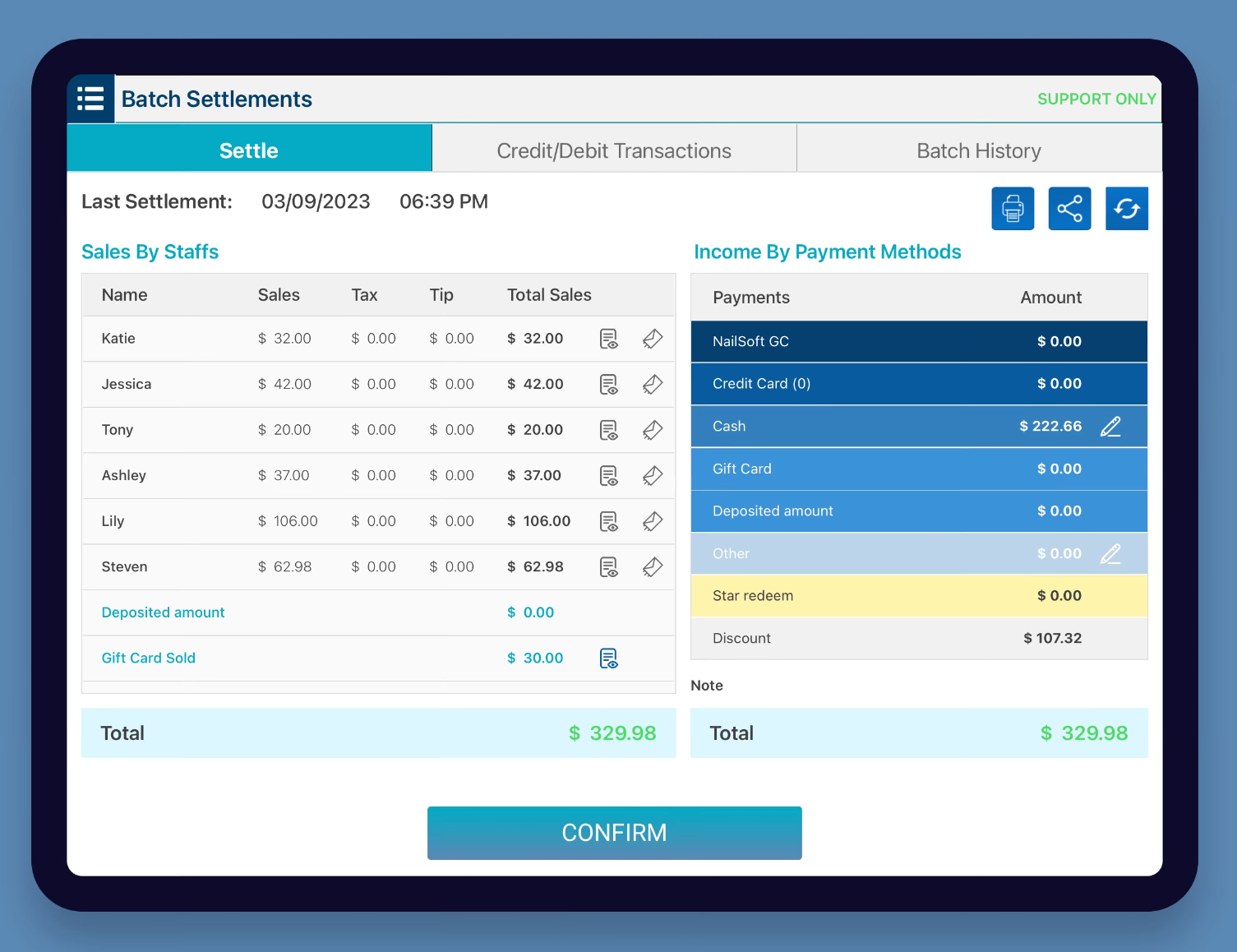
Task: Click the share report icon
Action: tap(1069, 209)
